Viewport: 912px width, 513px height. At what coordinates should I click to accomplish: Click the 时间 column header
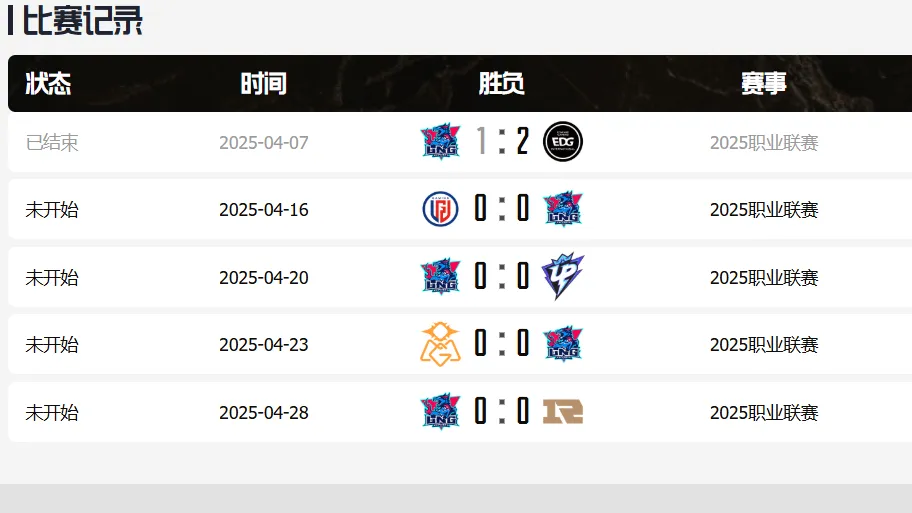263,84
